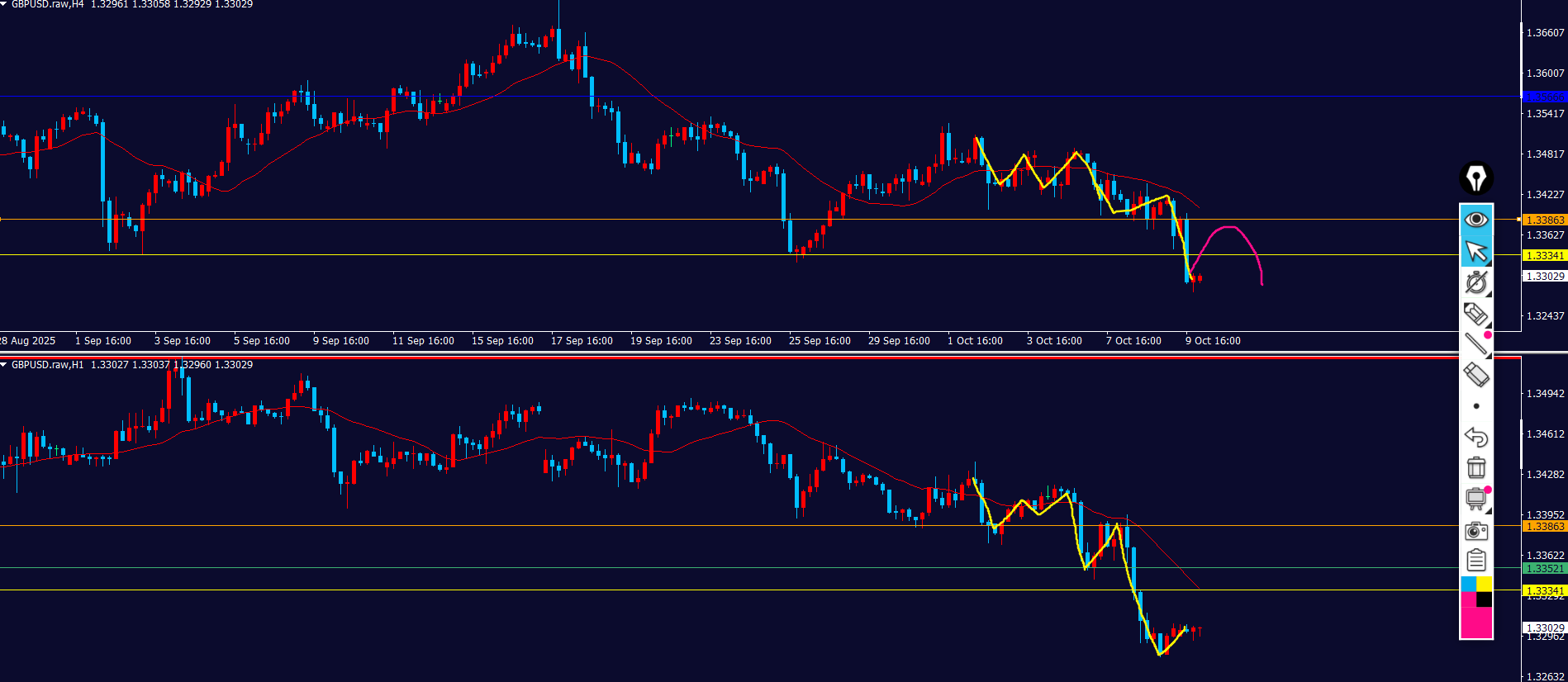Select the cursor arrow tool

pos(1476,251)
